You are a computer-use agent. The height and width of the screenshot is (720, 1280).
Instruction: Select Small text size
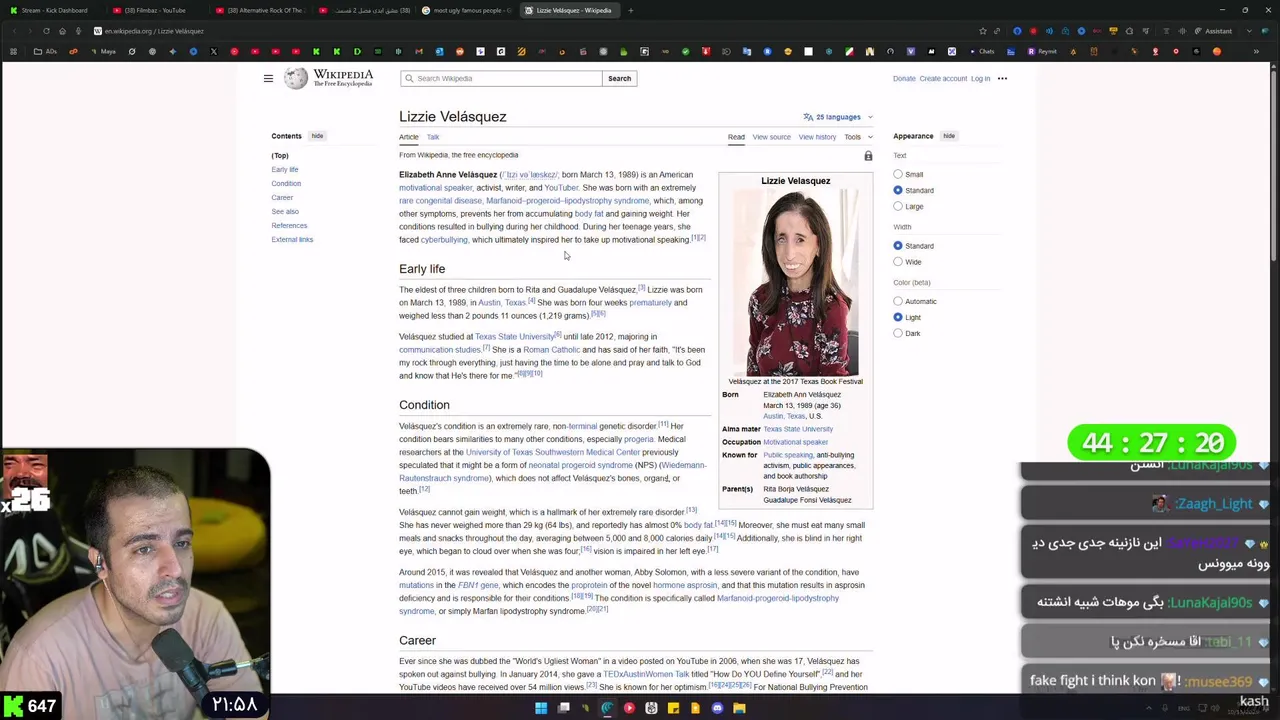(898, 174)
